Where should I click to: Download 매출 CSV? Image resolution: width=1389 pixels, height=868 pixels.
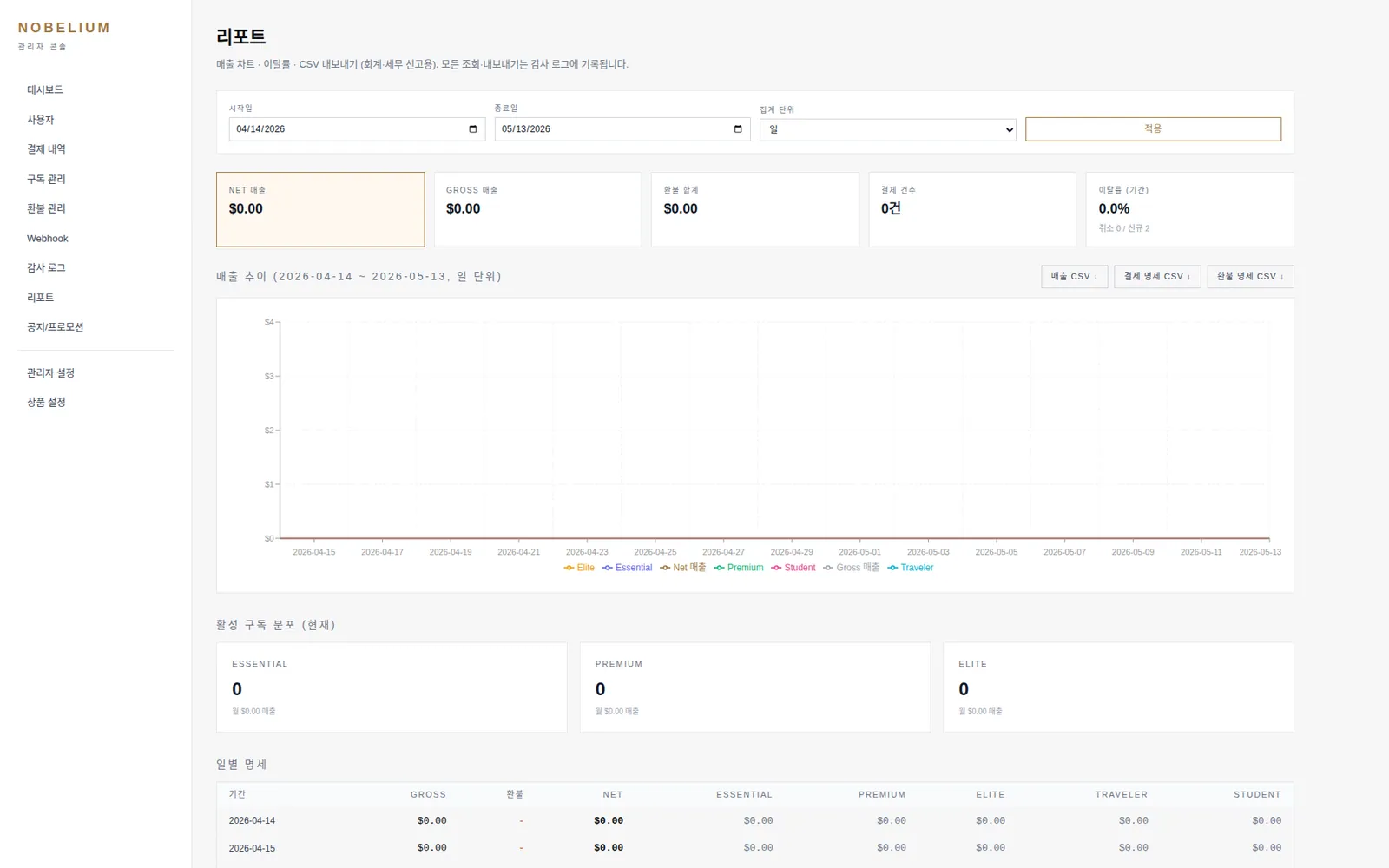(x=1075, y=277)
